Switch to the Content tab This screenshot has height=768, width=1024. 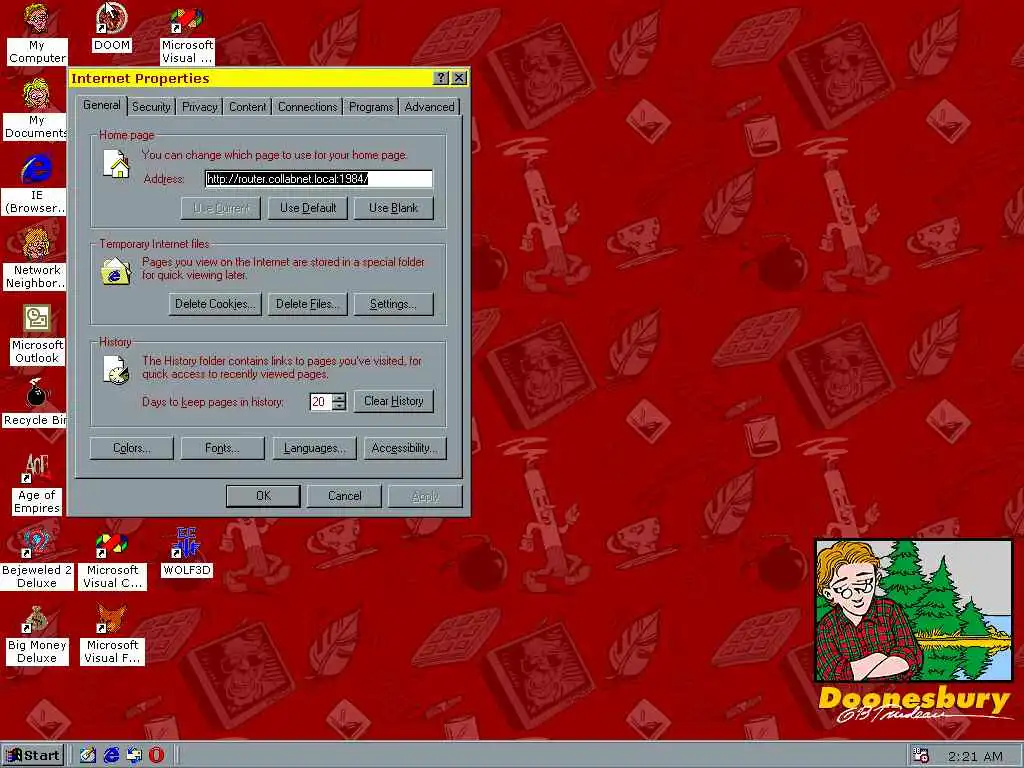tap(248, 106)
